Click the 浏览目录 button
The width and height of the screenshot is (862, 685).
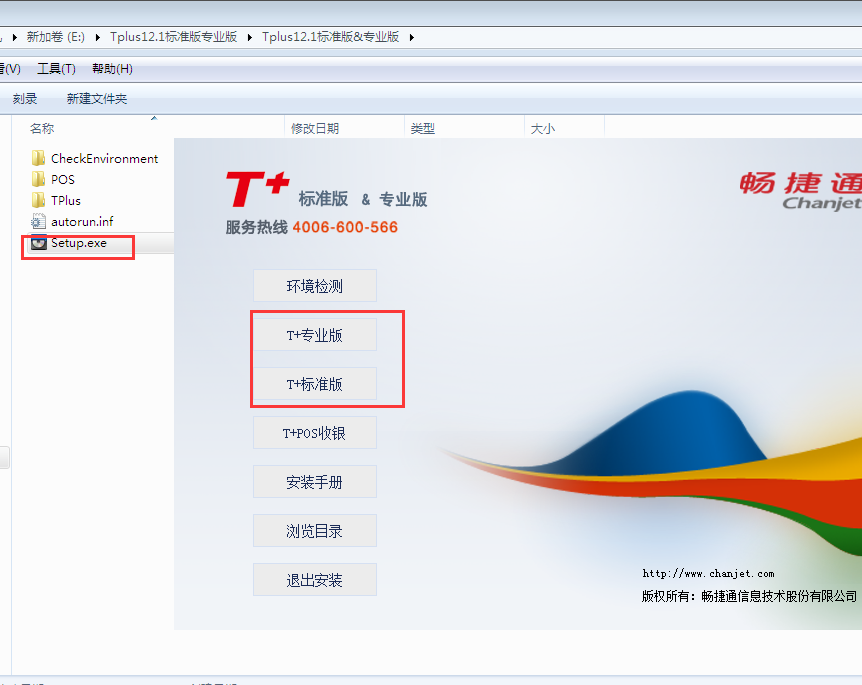pos(315,531)
